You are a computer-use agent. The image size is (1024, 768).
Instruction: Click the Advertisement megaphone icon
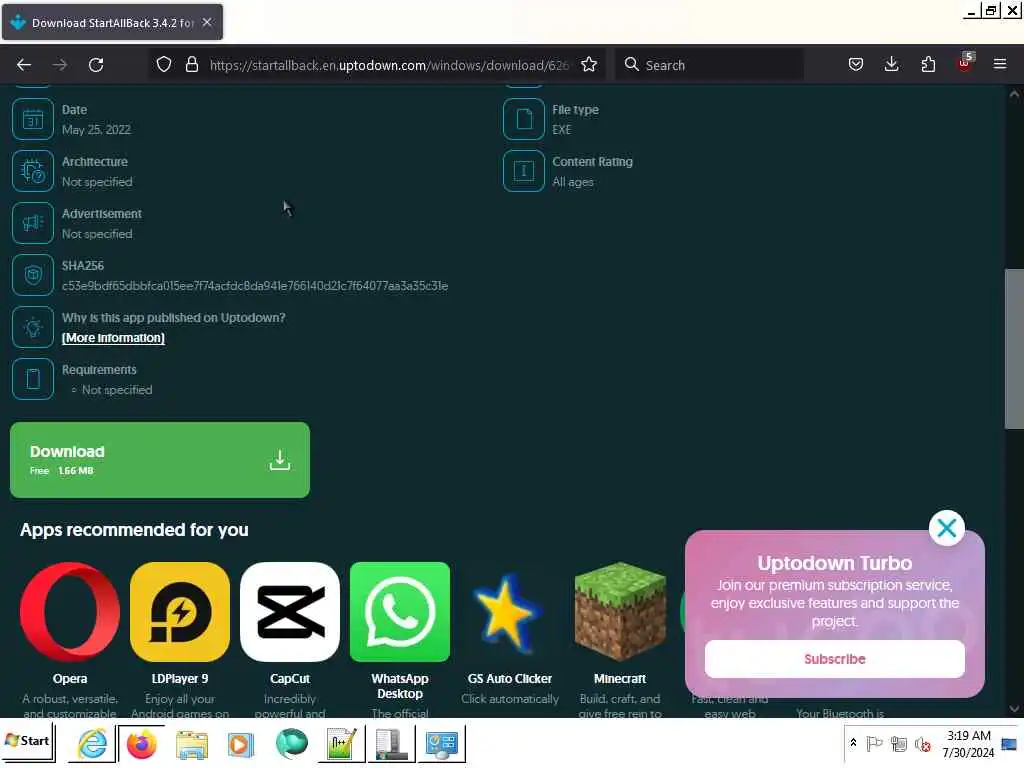click(33, 223)
